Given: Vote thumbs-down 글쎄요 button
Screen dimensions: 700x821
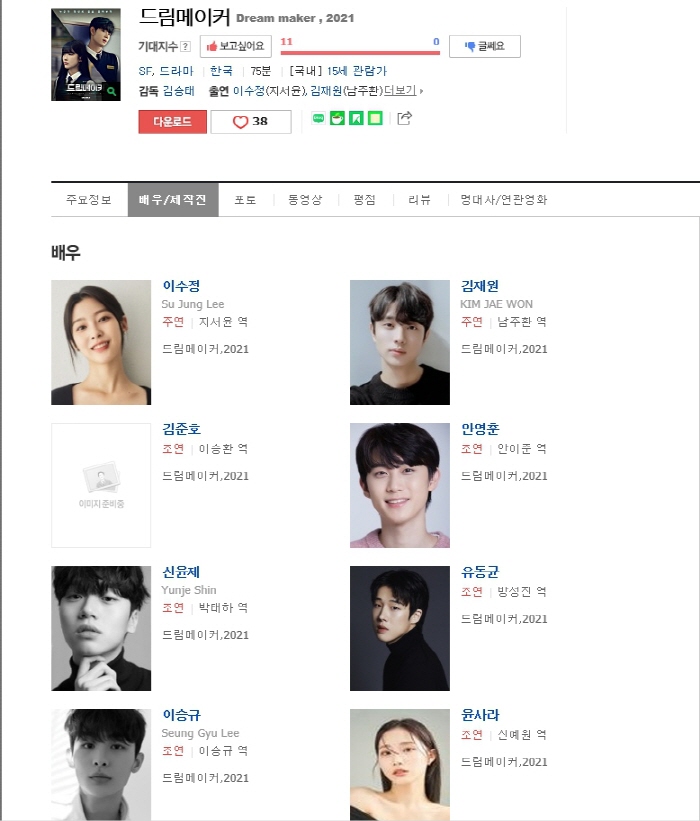Looking at the screenshot, I should 485,46.
